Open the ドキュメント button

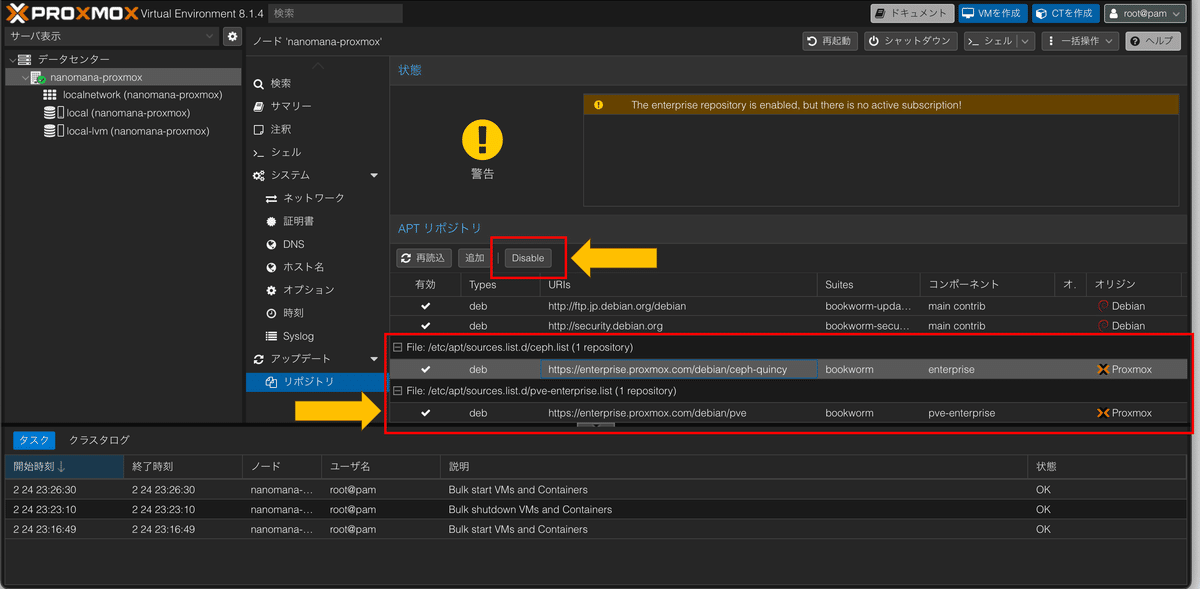pos(912,13)
